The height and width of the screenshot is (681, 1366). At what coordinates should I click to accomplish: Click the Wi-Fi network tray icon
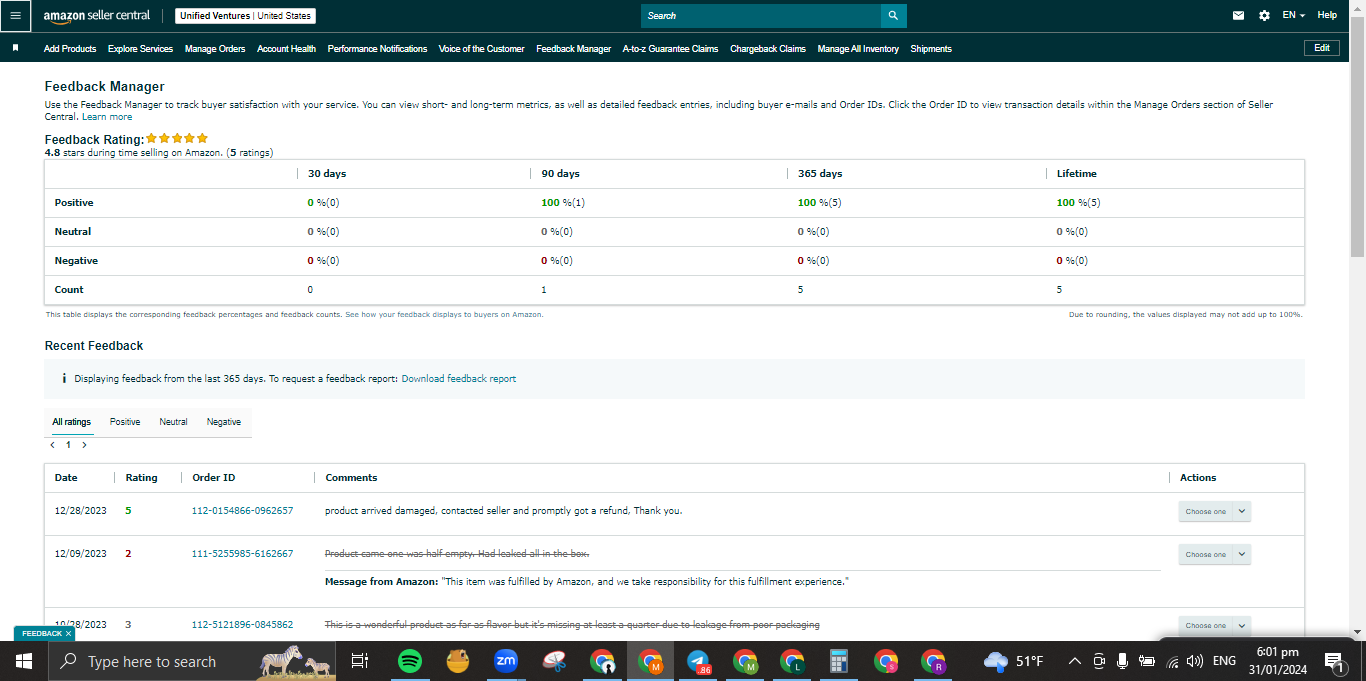click(1172, 661)
